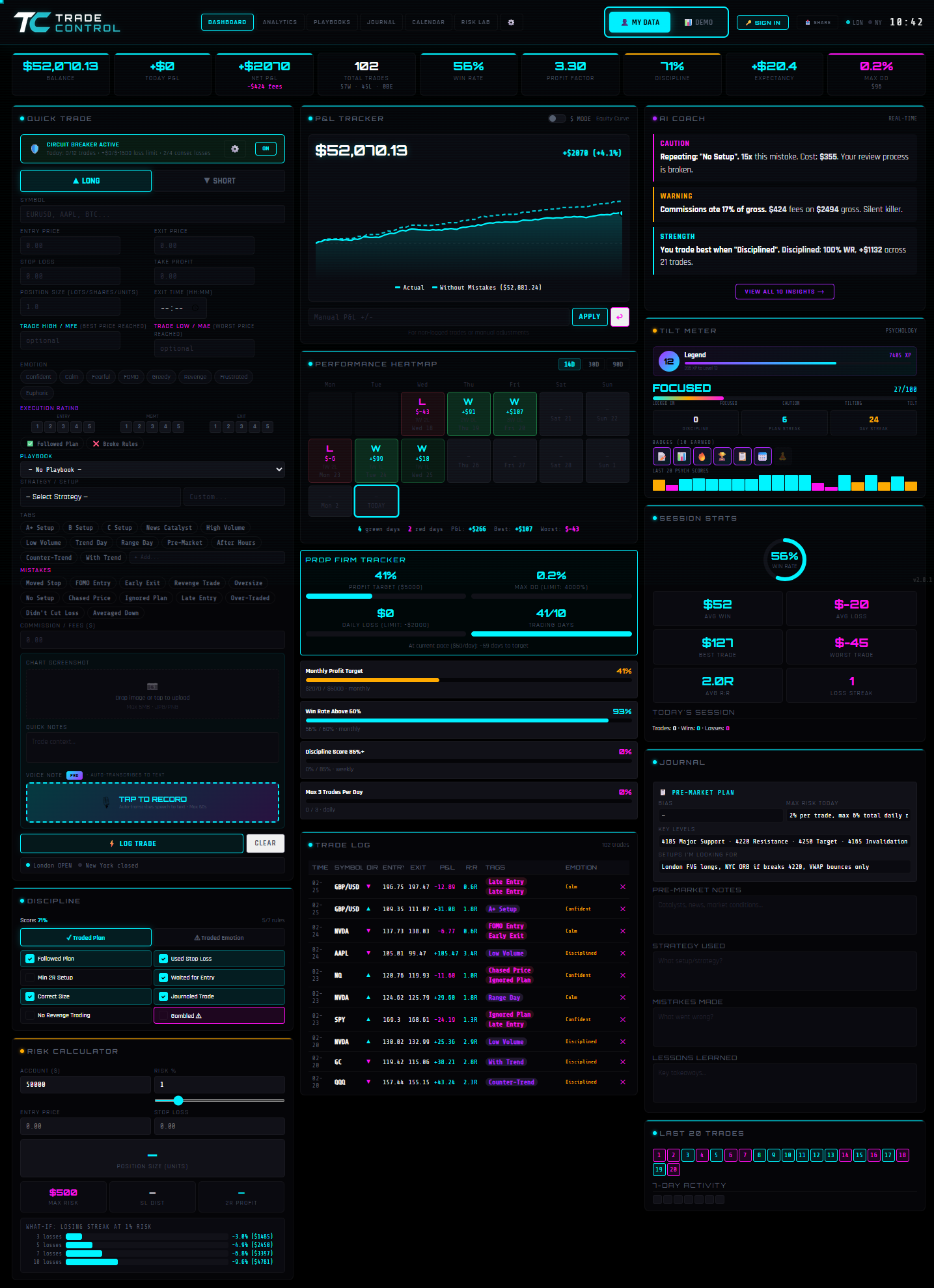
Task: Open the document-edit badge in Tilt Meter
Action: tap(661, 457)
